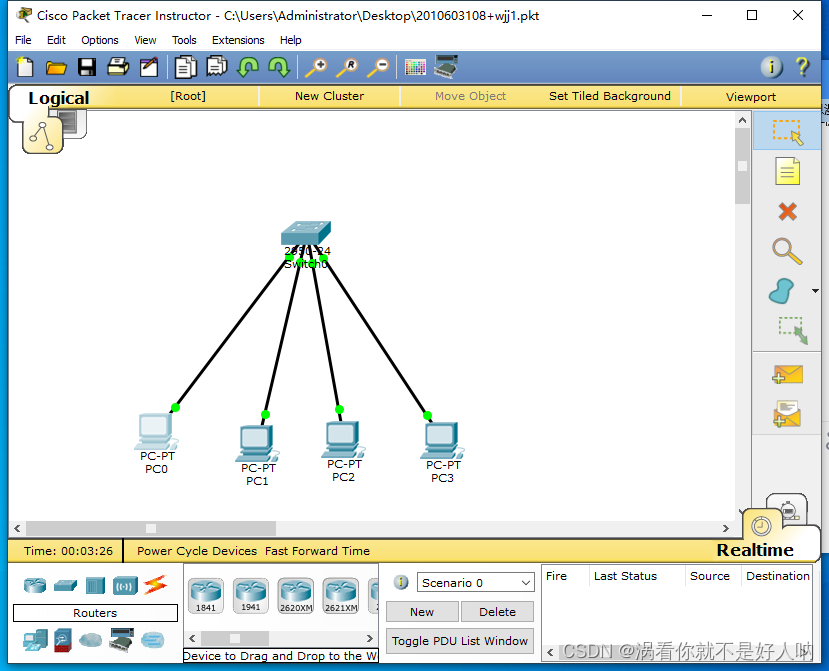Select the Switches device category icon
Screen dimensions: 829x671
(66, 585)
